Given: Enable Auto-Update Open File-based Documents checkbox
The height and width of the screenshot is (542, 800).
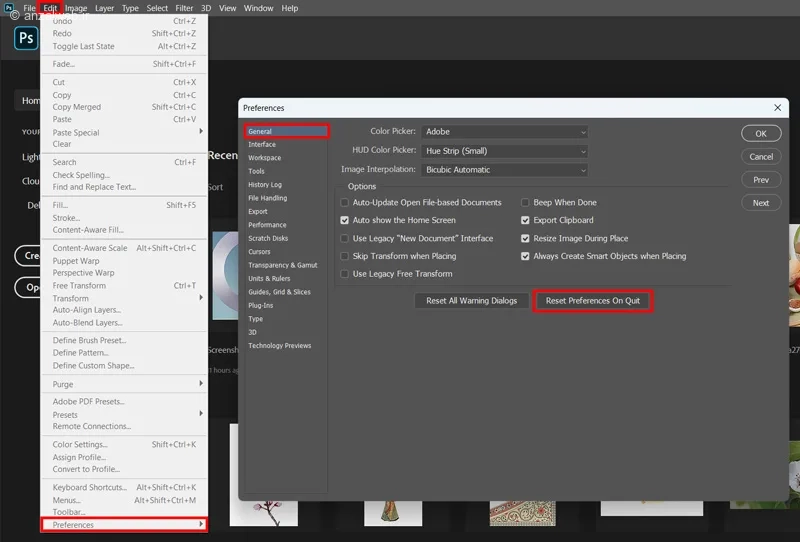Looking at the screenshot, I should (x=344, y=203).
